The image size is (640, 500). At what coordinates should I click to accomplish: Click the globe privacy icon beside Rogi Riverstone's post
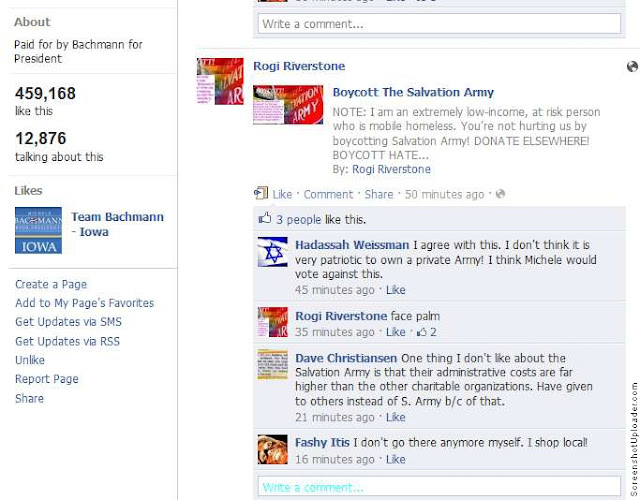click(632, 67)
